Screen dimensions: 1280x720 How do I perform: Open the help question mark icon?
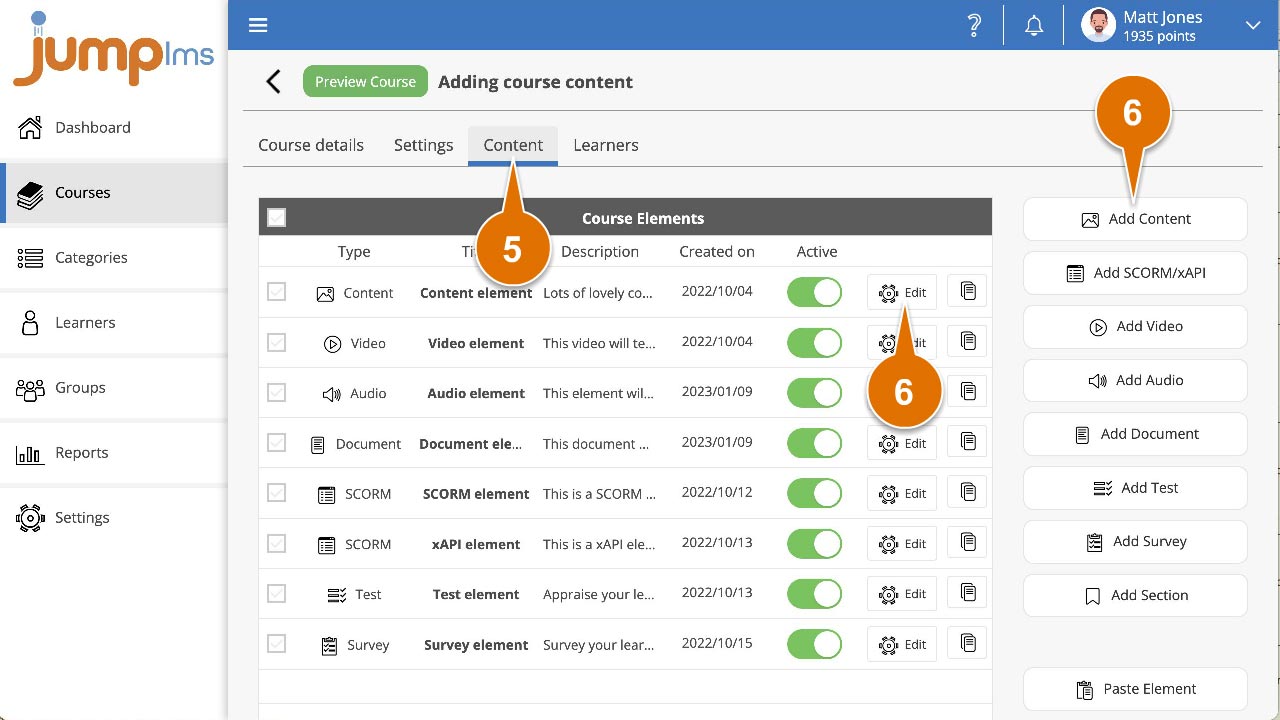click(974, 25)
